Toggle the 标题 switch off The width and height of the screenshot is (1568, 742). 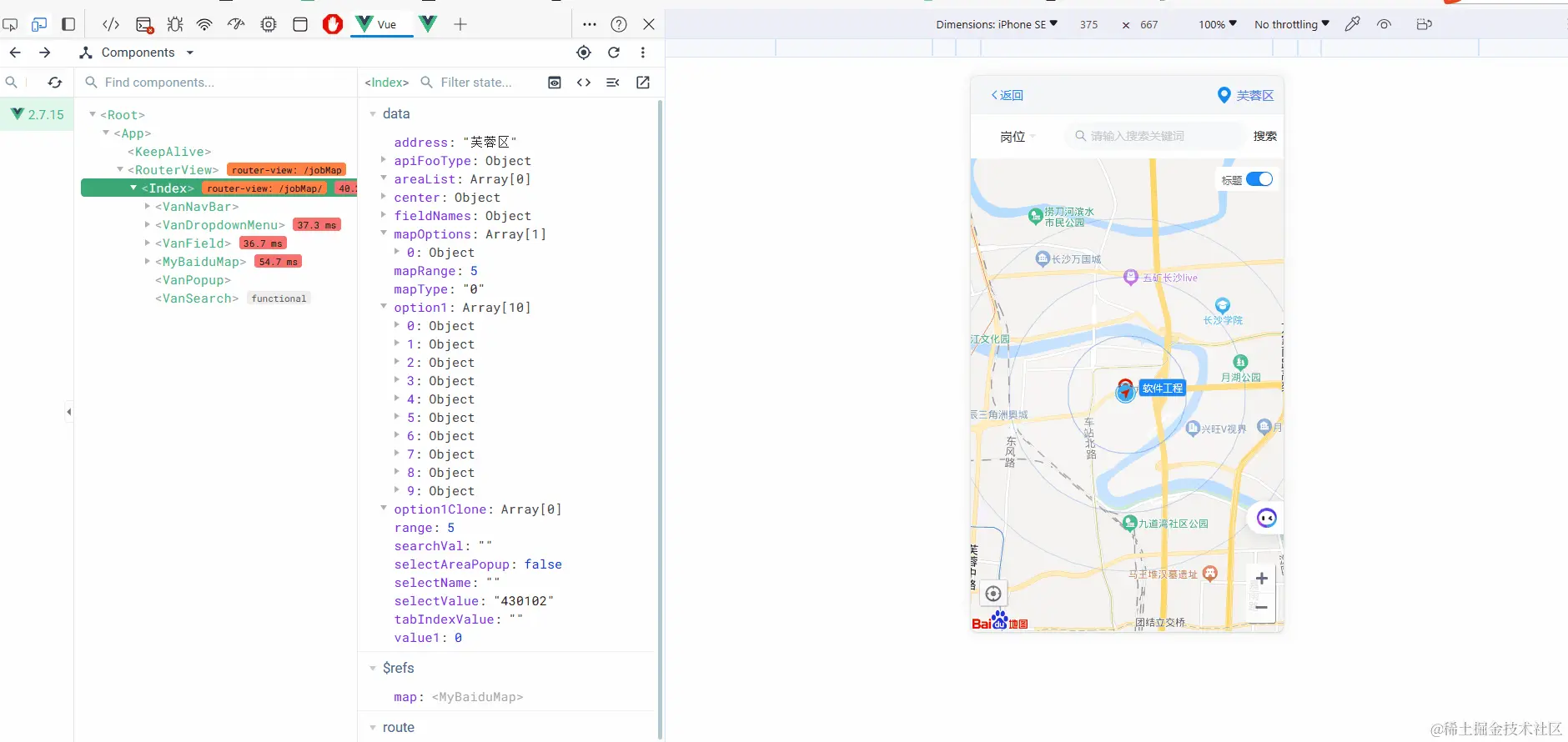pos(1259,179)
